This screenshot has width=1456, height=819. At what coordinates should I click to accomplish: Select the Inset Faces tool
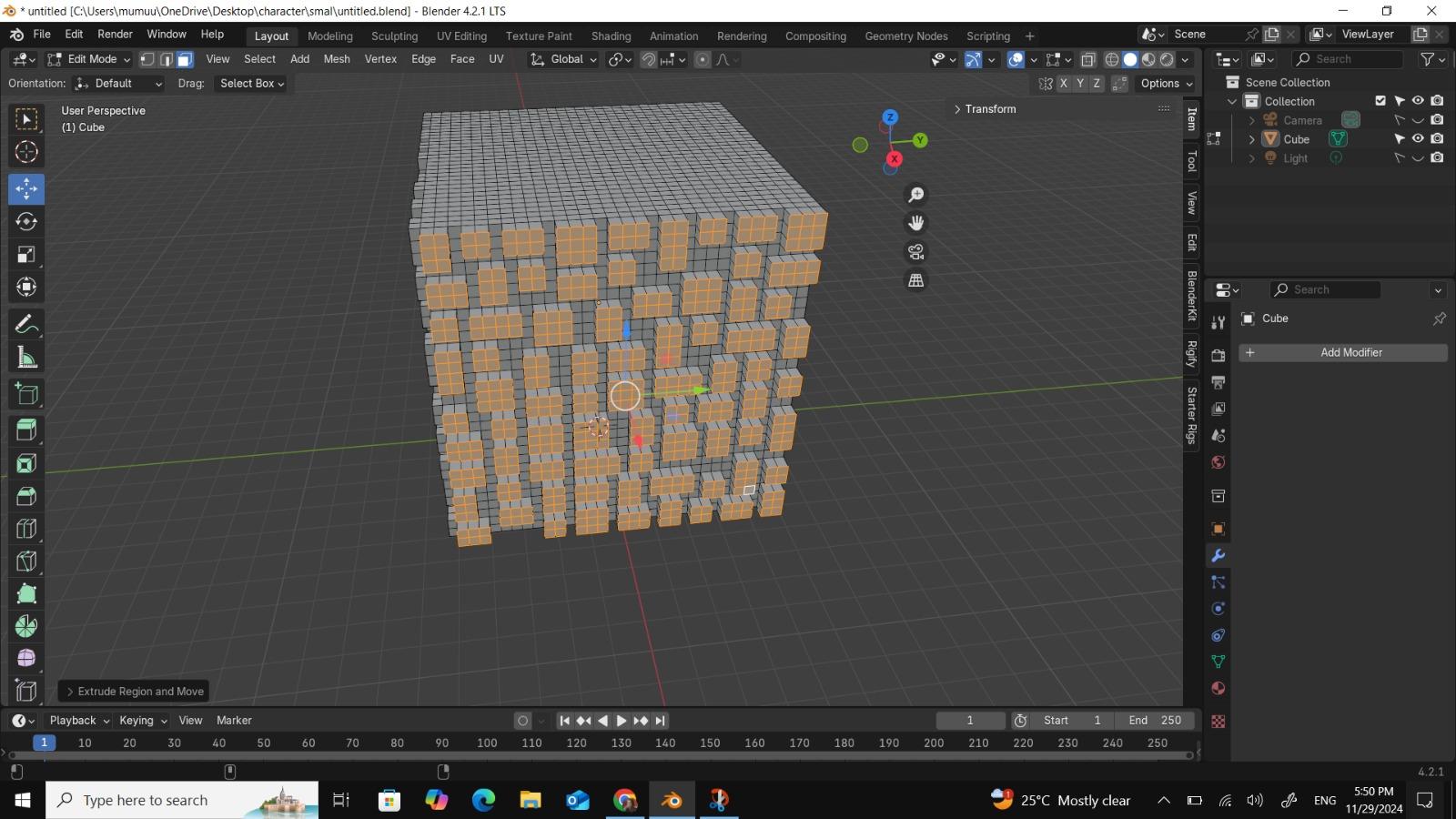[x=26, y=463]
